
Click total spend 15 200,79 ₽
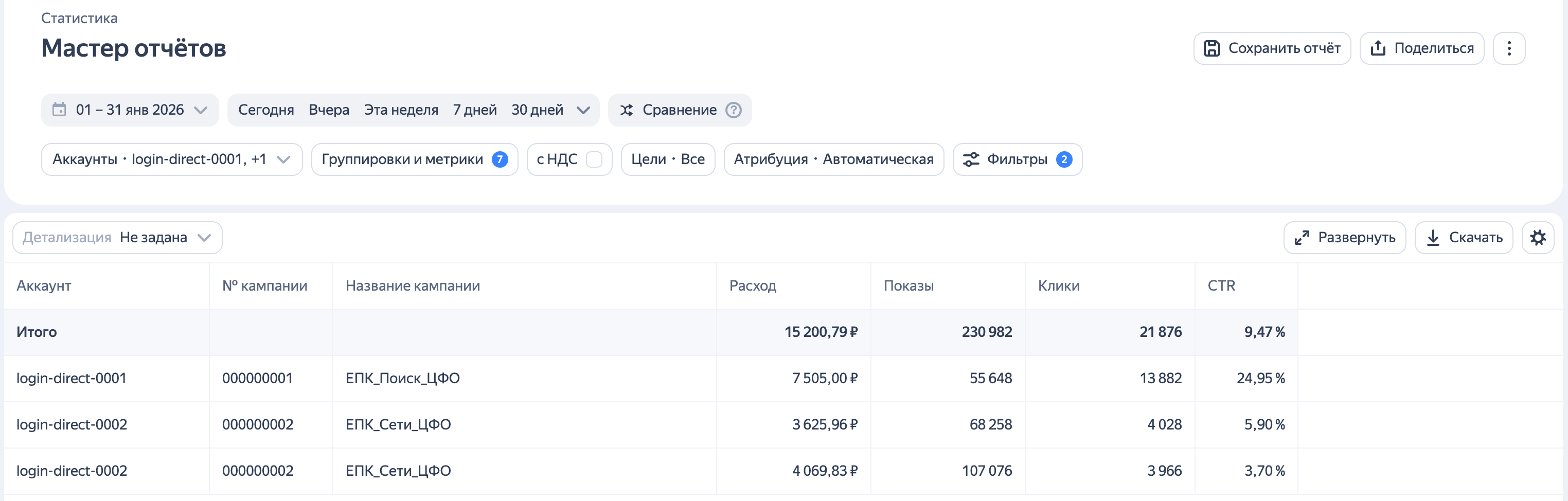pyautogui.click(x=821, y=332)
